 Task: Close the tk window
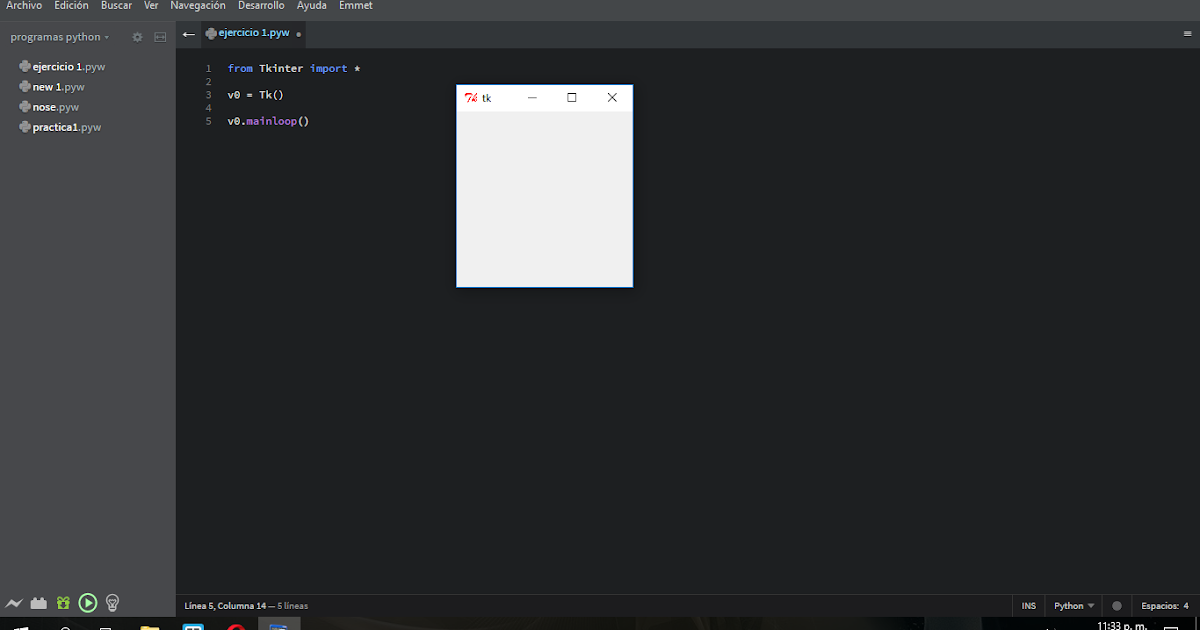coord(612,98)
